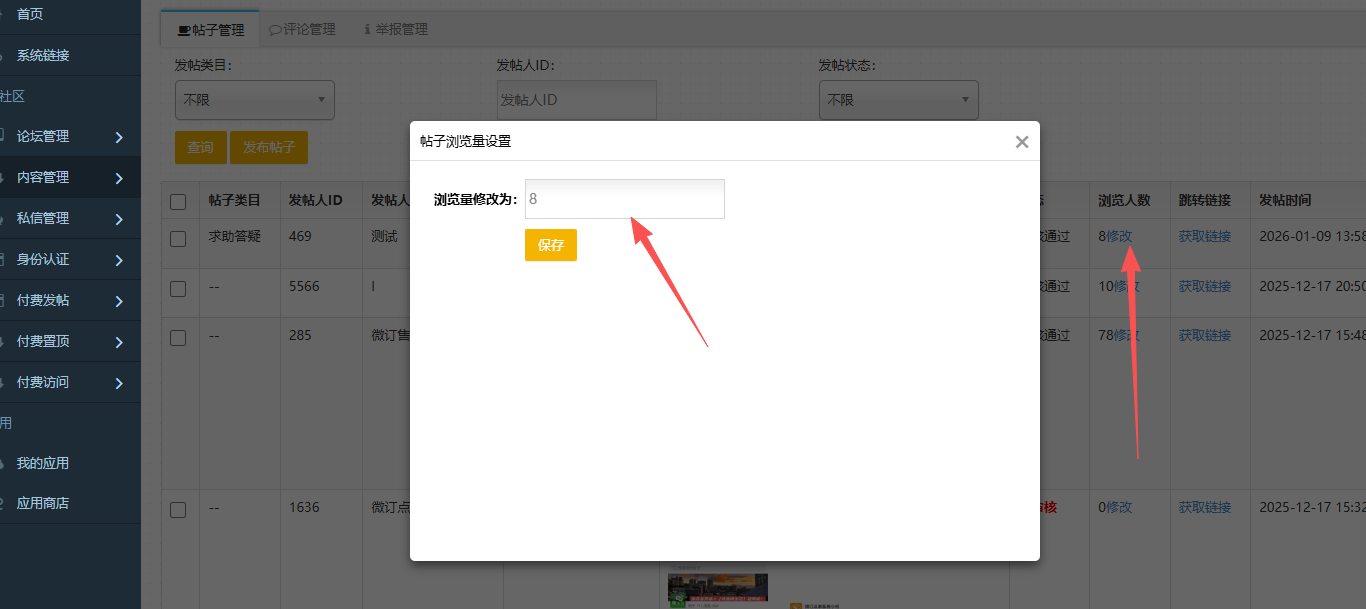Click the 浏览量修改为 input field
The image size is (1366, 609).
(624, 199)
